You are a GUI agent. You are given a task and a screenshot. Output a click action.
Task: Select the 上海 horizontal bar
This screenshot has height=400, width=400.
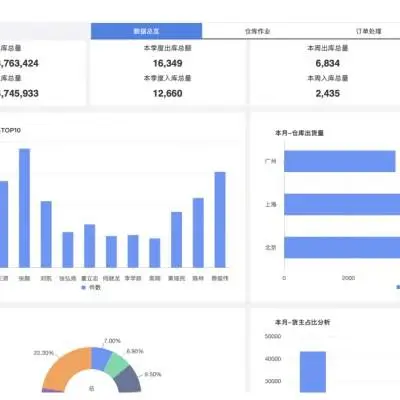(x=342, y=204)
